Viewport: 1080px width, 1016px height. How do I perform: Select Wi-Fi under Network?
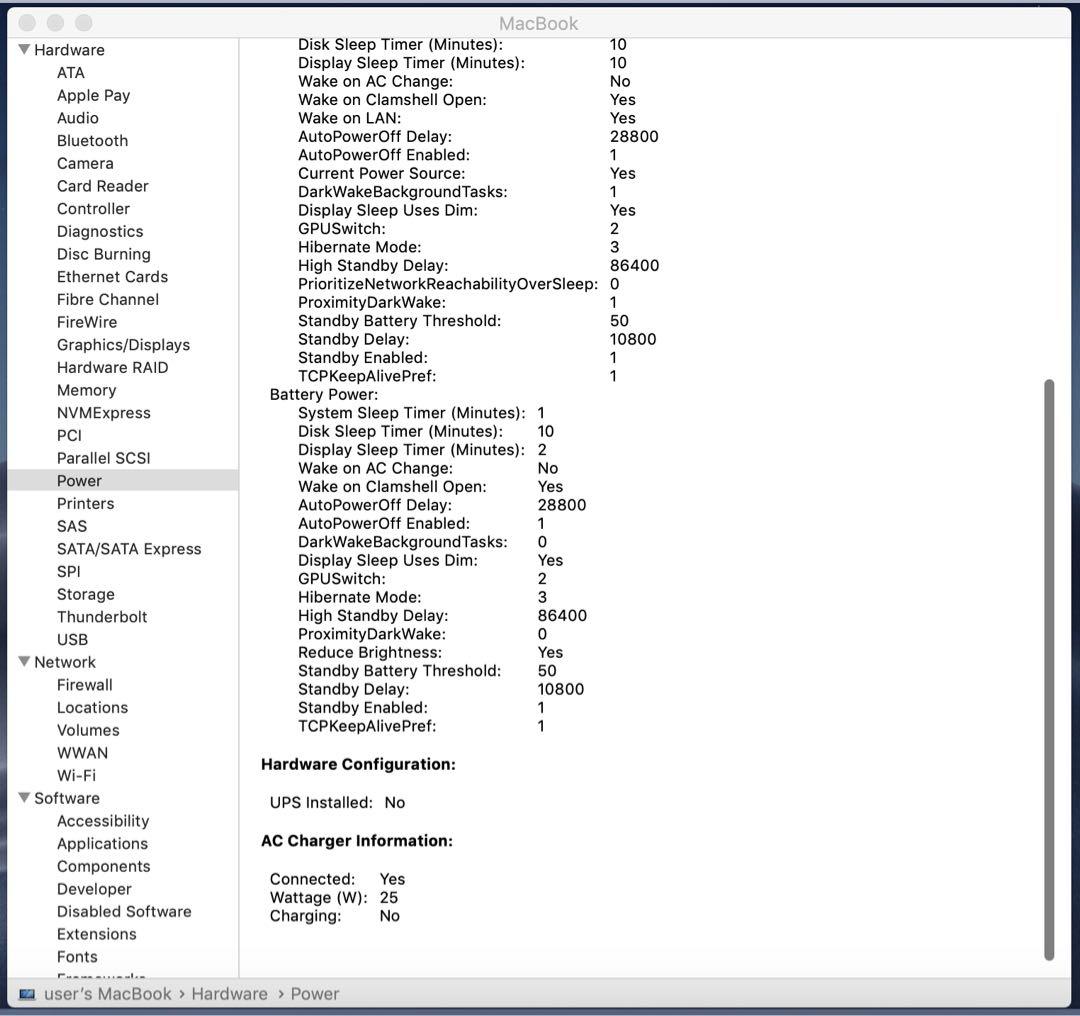coord(76,776)
